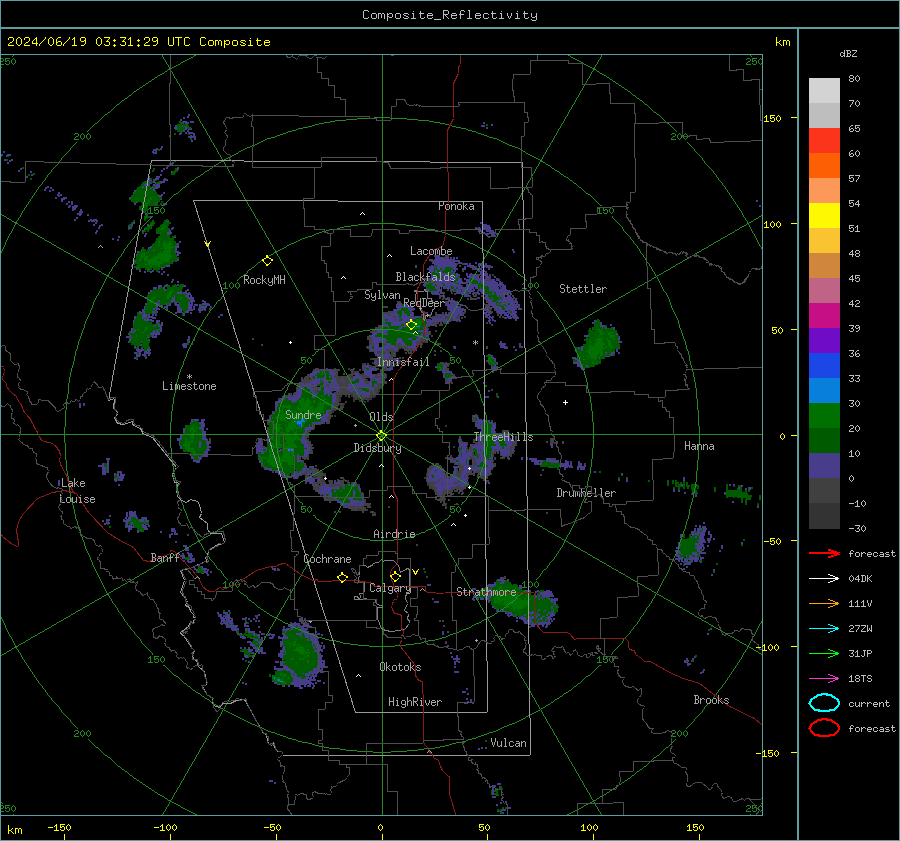Viewport: 900px width, 841px height.
Task: Select the purple 36-39 dBZ swatch
Action: click(x=824, y=341)
